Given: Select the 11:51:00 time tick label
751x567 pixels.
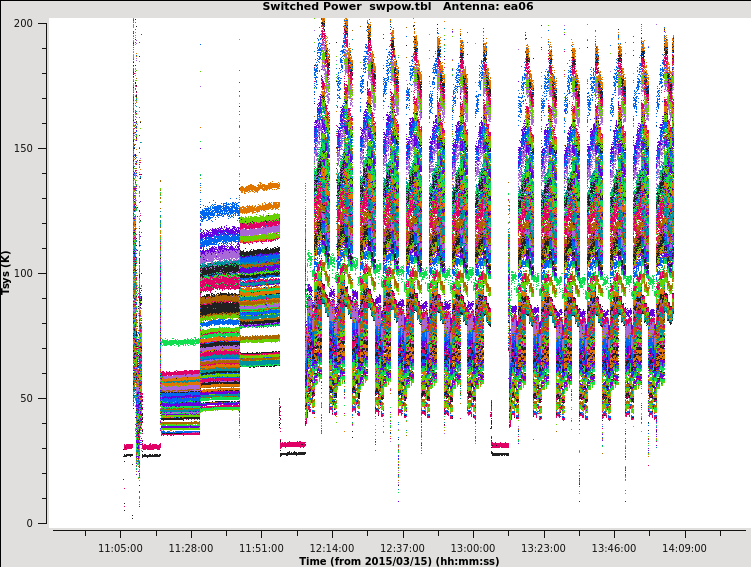Looking at the screenshot, I should 261,548.
